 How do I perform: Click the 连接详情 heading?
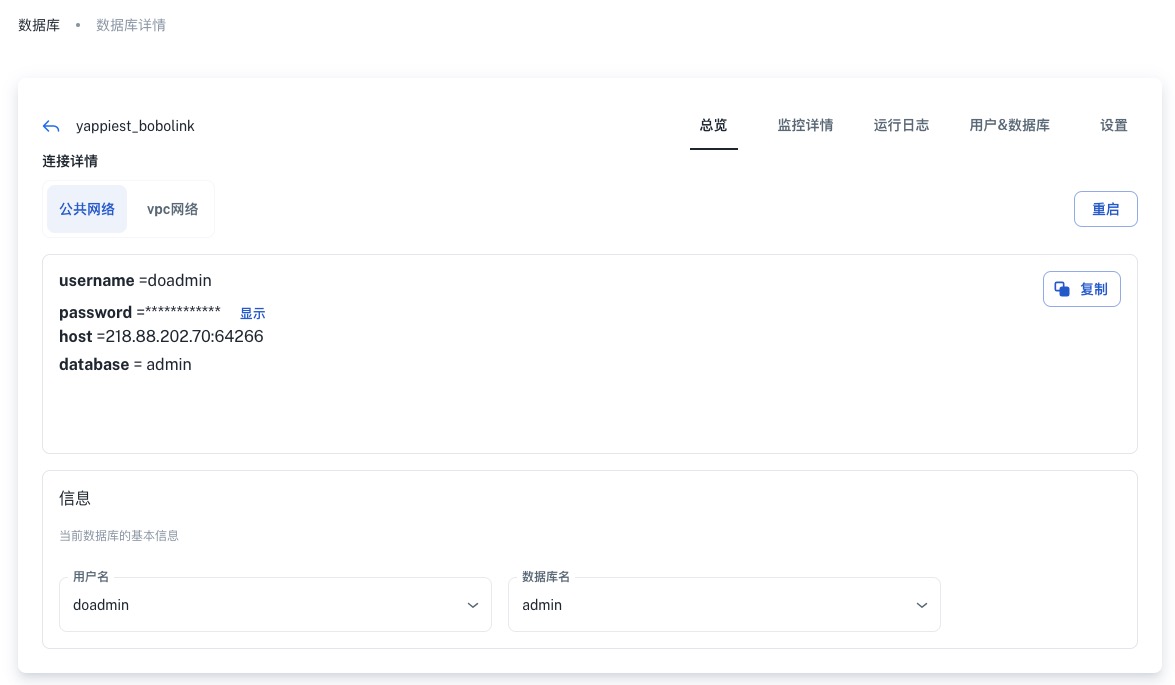(70, 161)
